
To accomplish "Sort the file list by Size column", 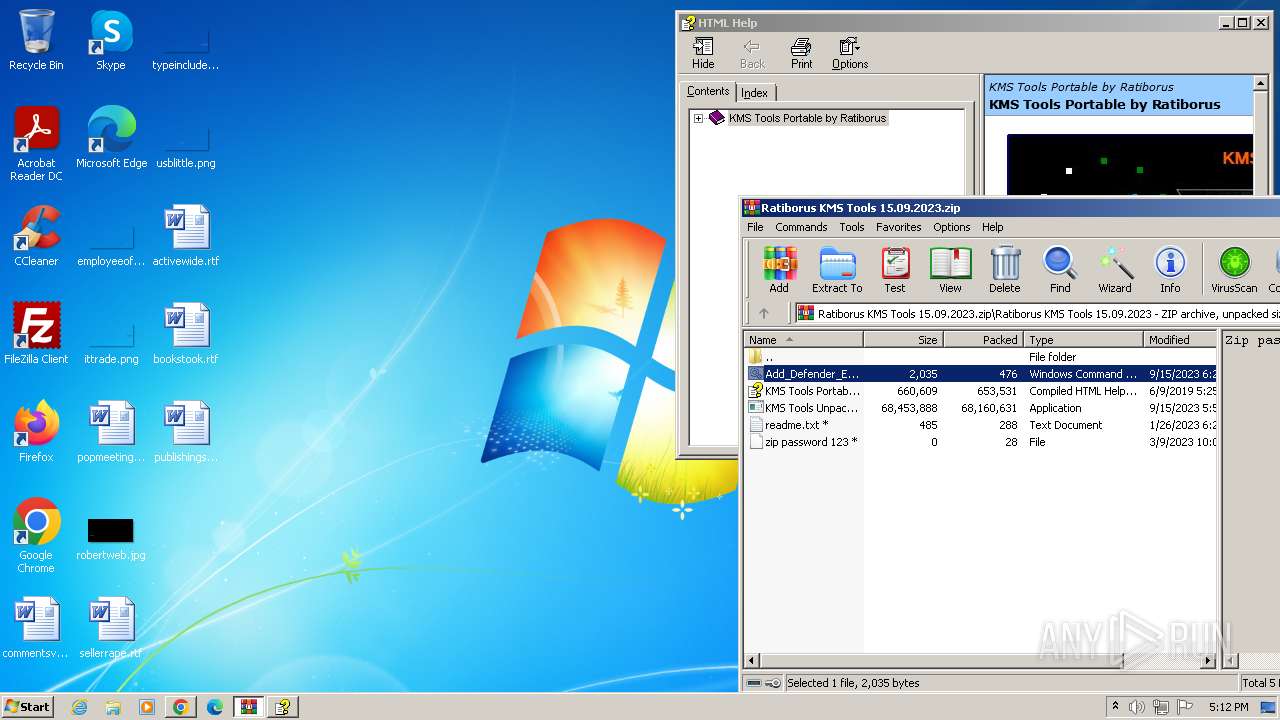I will (903, 340).
